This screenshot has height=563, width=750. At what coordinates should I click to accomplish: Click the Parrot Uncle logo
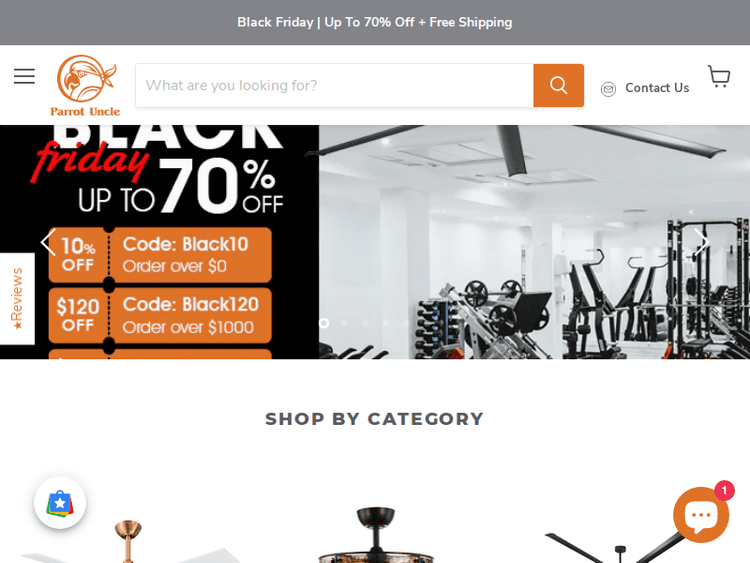tap(86, 86)
